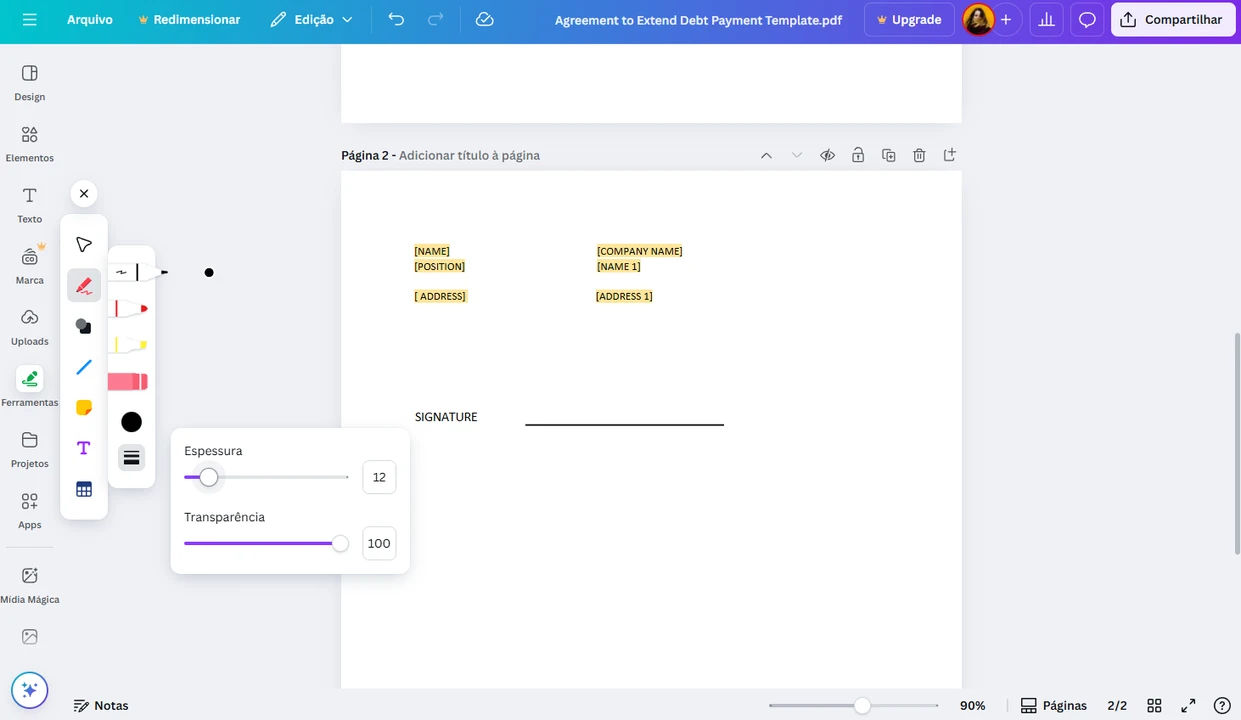Choose the red marker pen
Screen dimensions: 1241x720
tap(129, 308)
